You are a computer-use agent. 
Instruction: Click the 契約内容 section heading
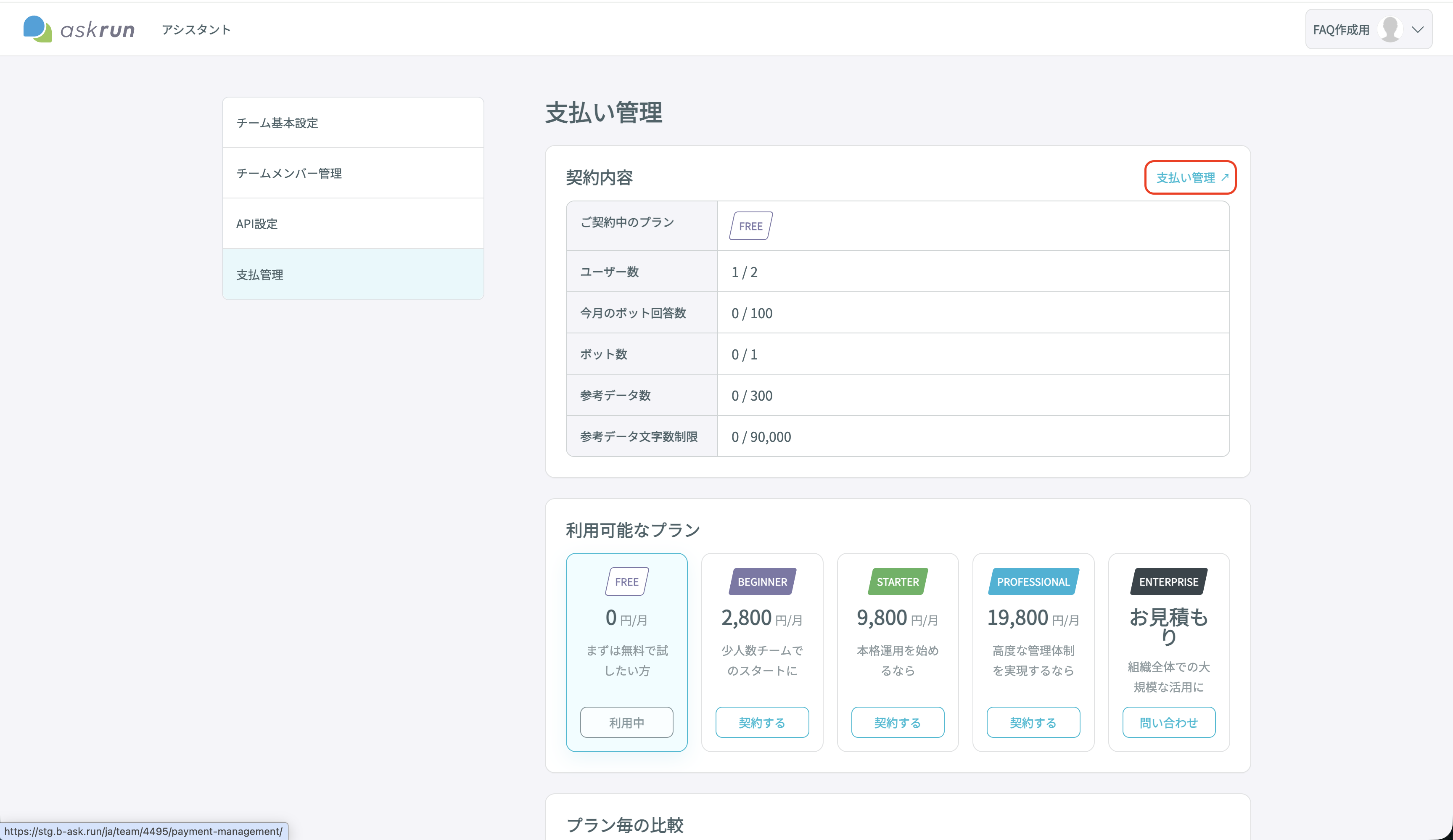coord(600,177)
